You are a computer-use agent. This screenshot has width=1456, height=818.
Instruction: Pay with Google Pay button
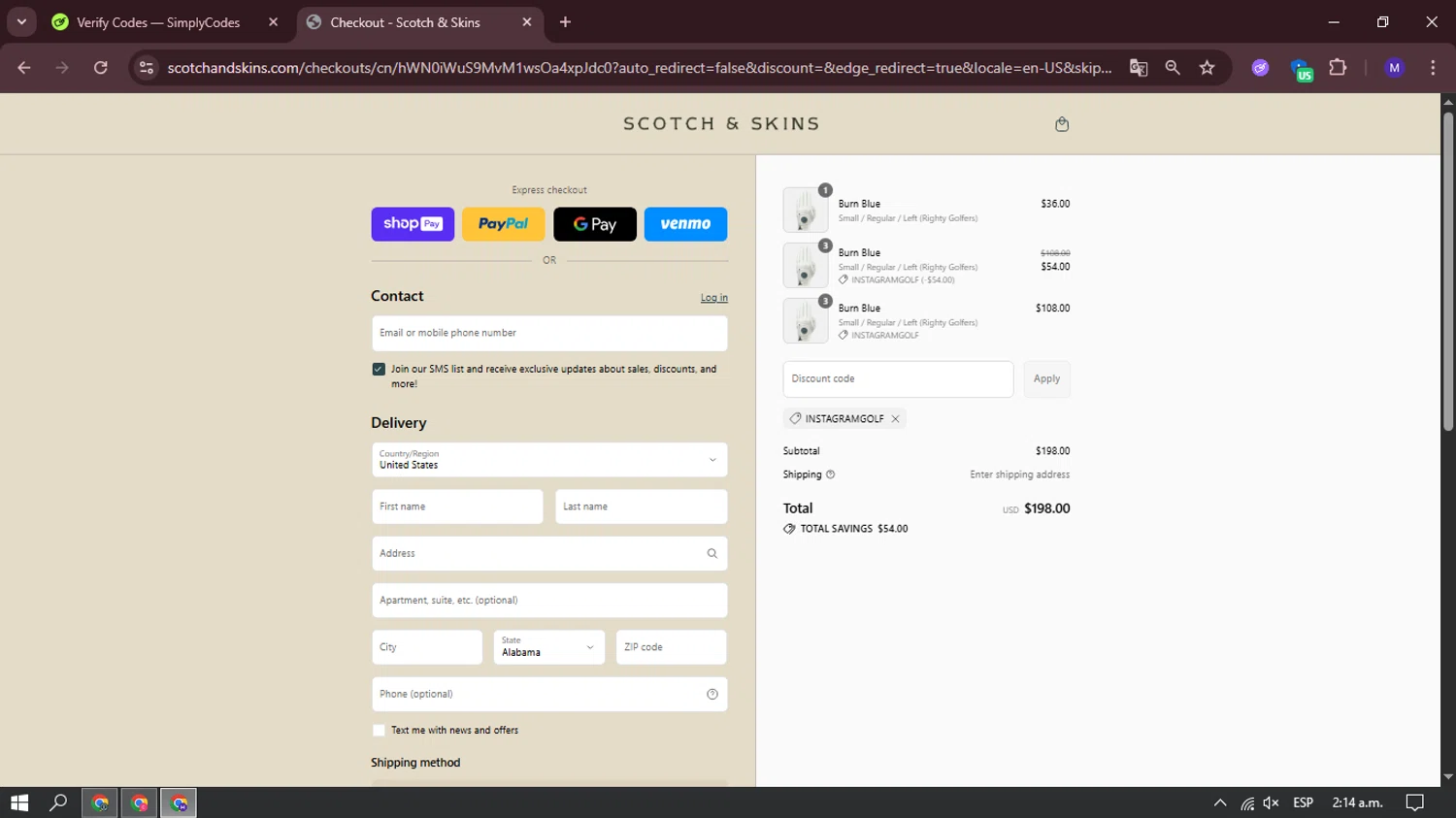595,224
